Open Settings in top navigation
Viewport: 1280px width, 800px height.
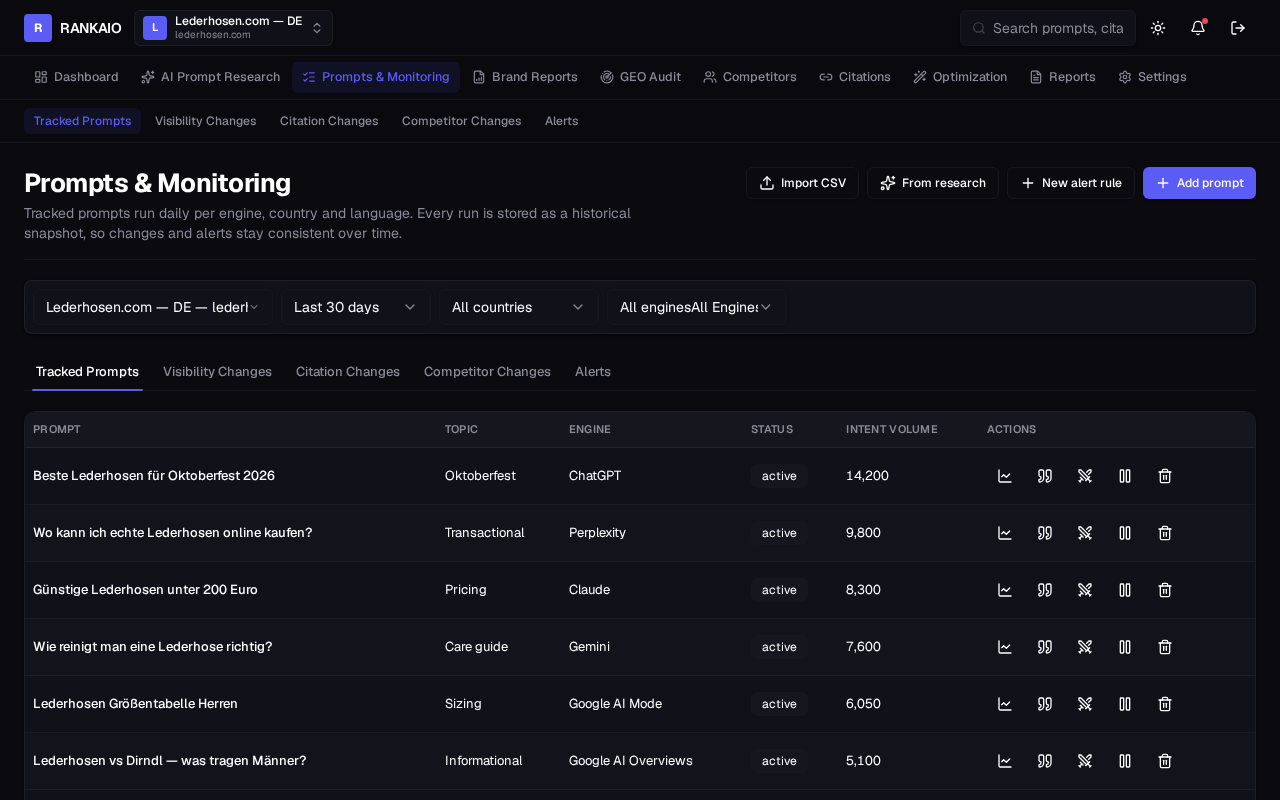1152,77
